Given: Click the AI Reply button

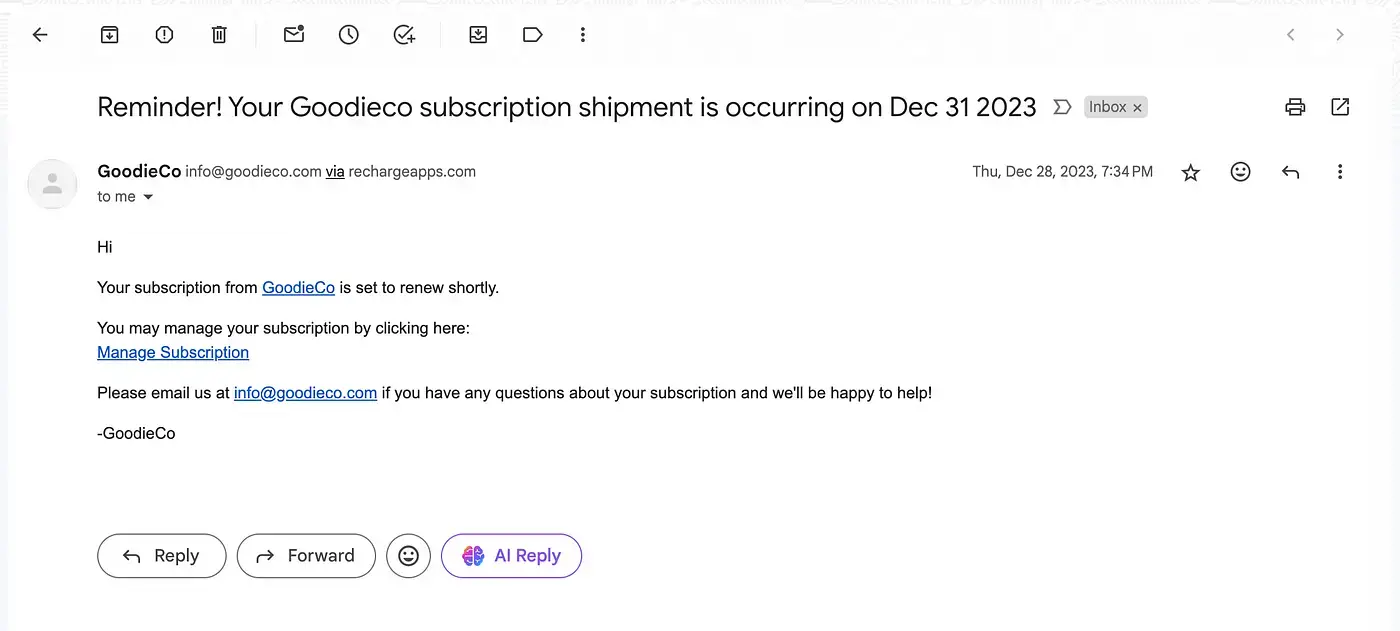Looking at the screenshot, I should (x=511, y=556).
